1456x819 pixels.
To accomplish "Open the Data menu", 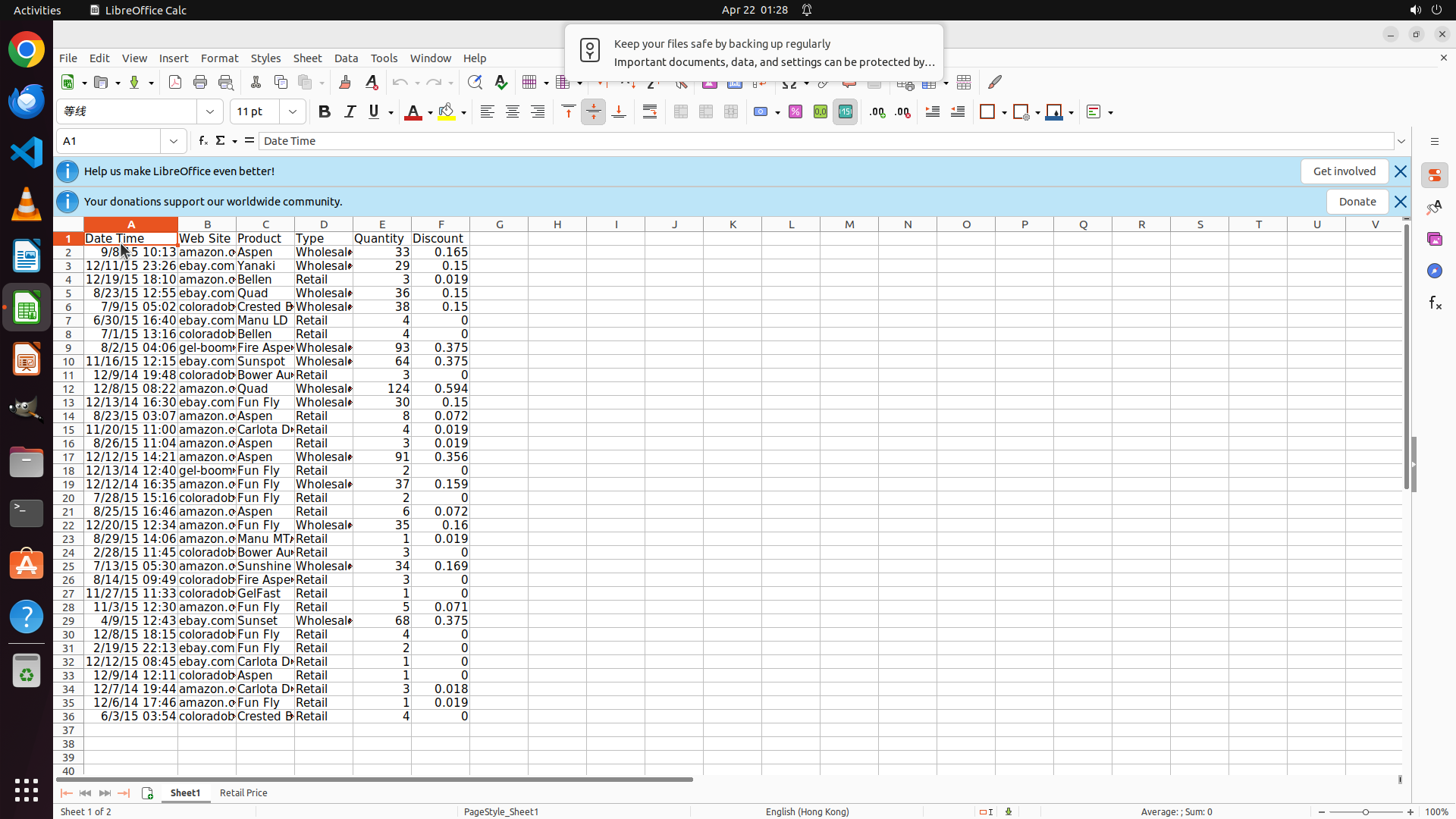I will click(x=346, y=58).
